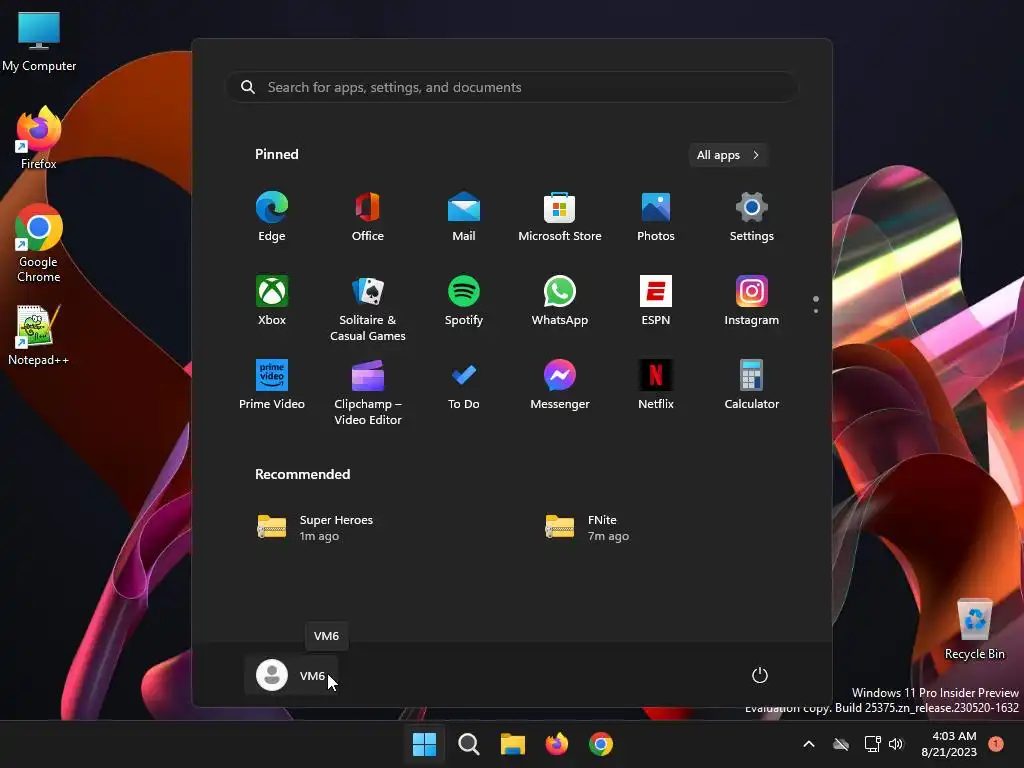This screenshot has height=768, width=1024.
Task: Select the Google Chrome desktop shortcut
Action: pyautogui.click(x=39, y=244)
